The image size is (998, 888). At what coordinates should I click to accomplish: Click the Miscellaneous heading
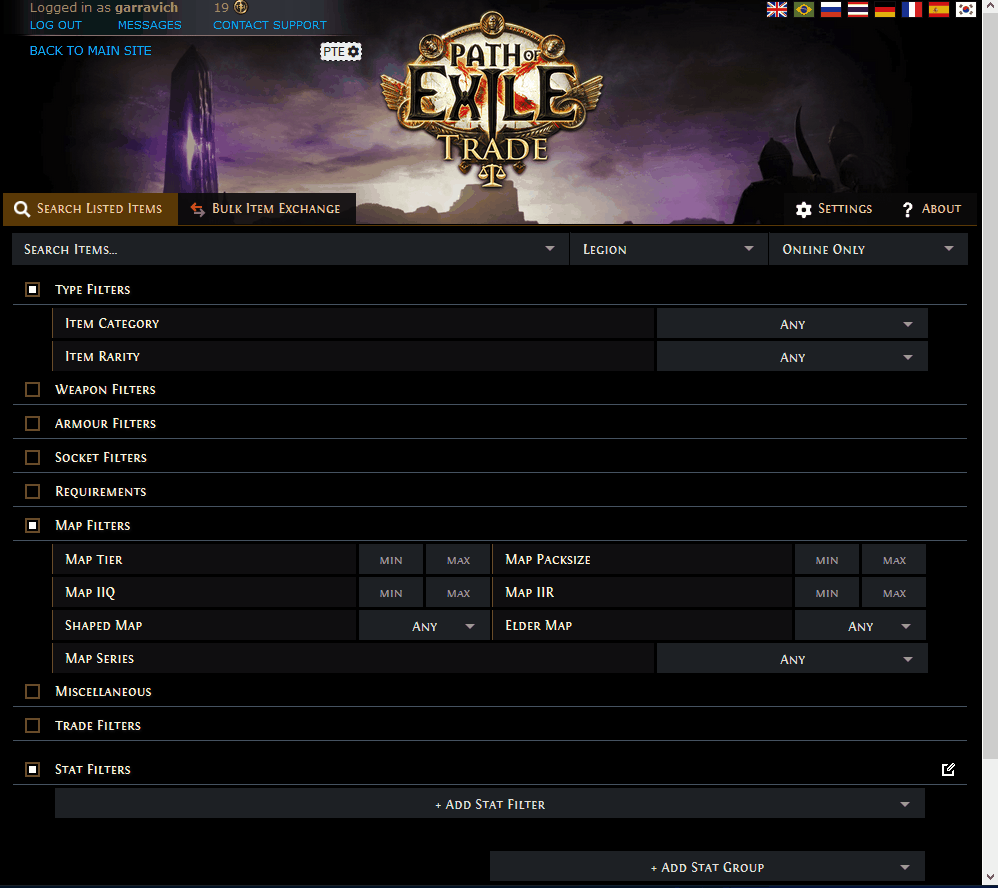tap(103, 692)
